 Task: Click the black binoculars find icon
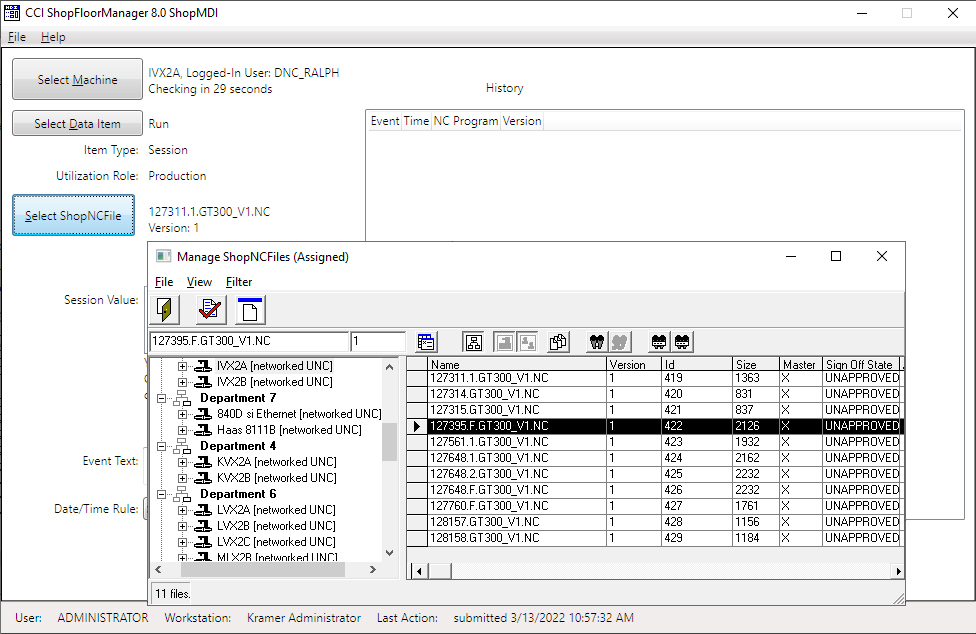coord(597,342)
